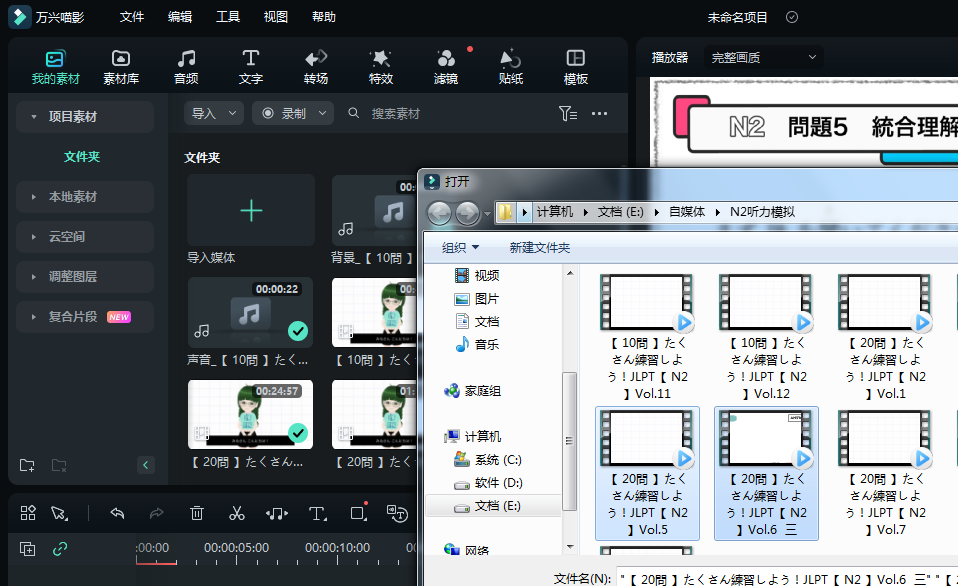Open the 转场 (Transitions) panel
This screenshot has width=958, height=586.
[x=315, y=66]
